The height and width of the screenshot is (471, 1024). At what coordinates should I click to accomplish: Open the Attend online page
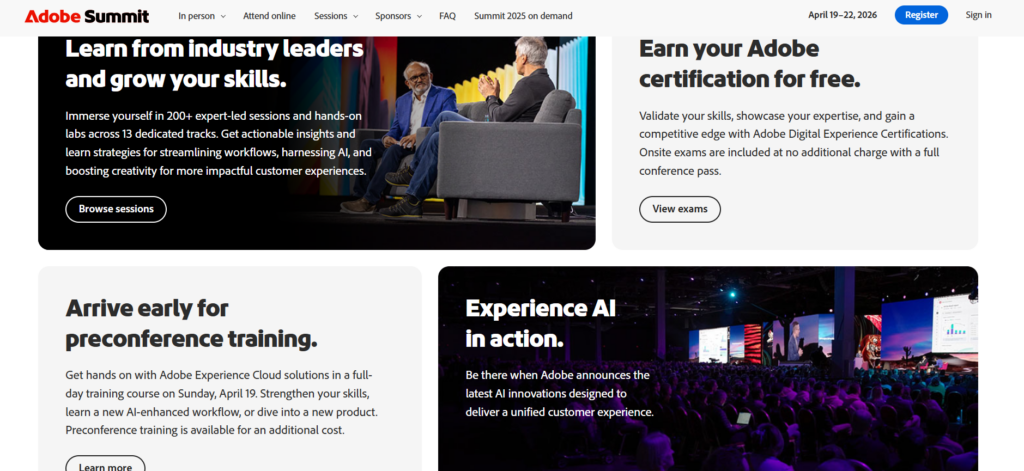click(x=269, y=16)
